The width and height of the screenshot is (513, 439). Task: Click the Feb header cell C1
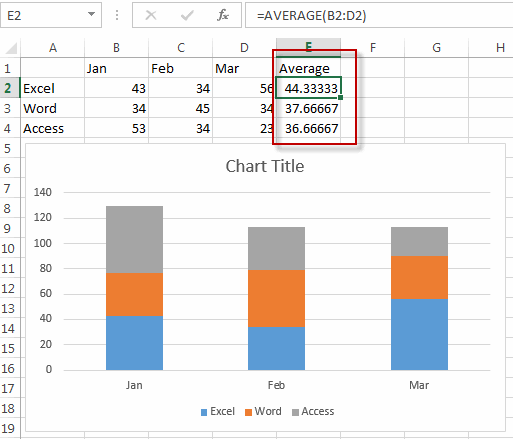180,68
